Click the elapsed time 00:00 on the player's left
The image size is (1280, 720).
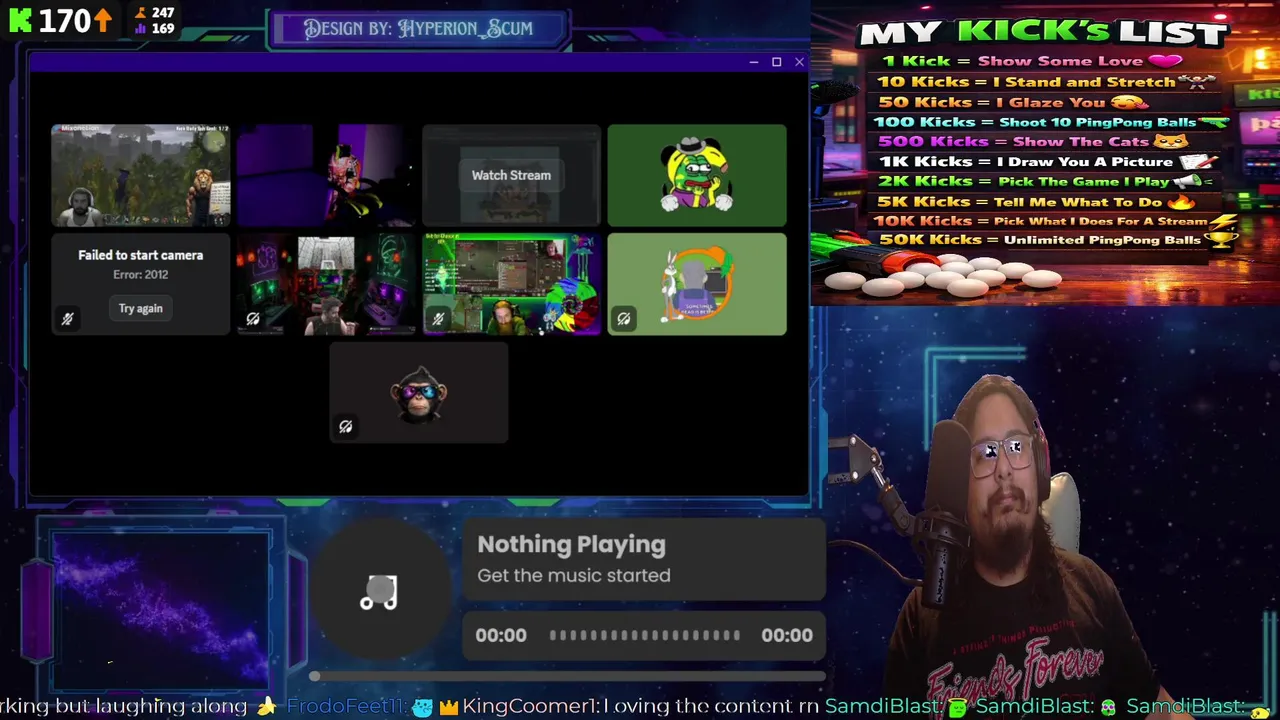click(x=501, y=635)
